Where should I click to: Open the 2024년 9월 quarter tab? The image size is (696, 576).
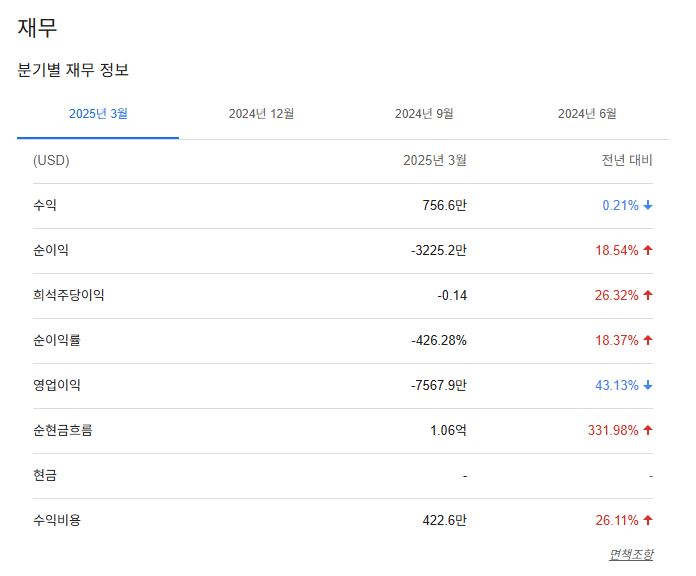pos(424,114)
